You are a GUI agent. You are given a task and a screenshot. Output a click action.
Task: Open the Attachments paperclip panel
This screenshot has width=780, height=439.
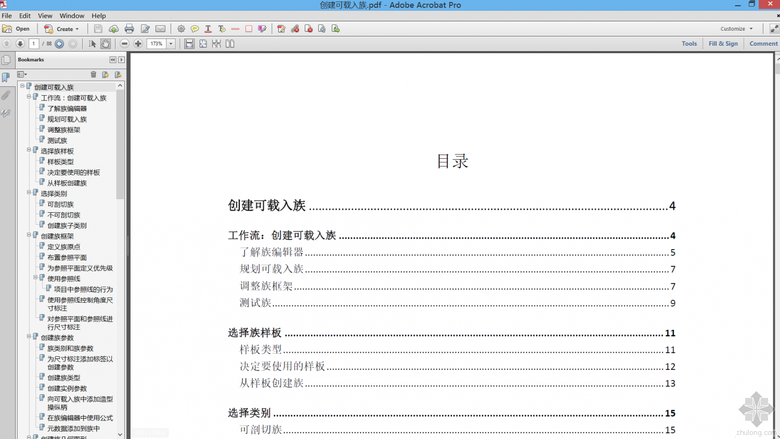tap(6, 95)
